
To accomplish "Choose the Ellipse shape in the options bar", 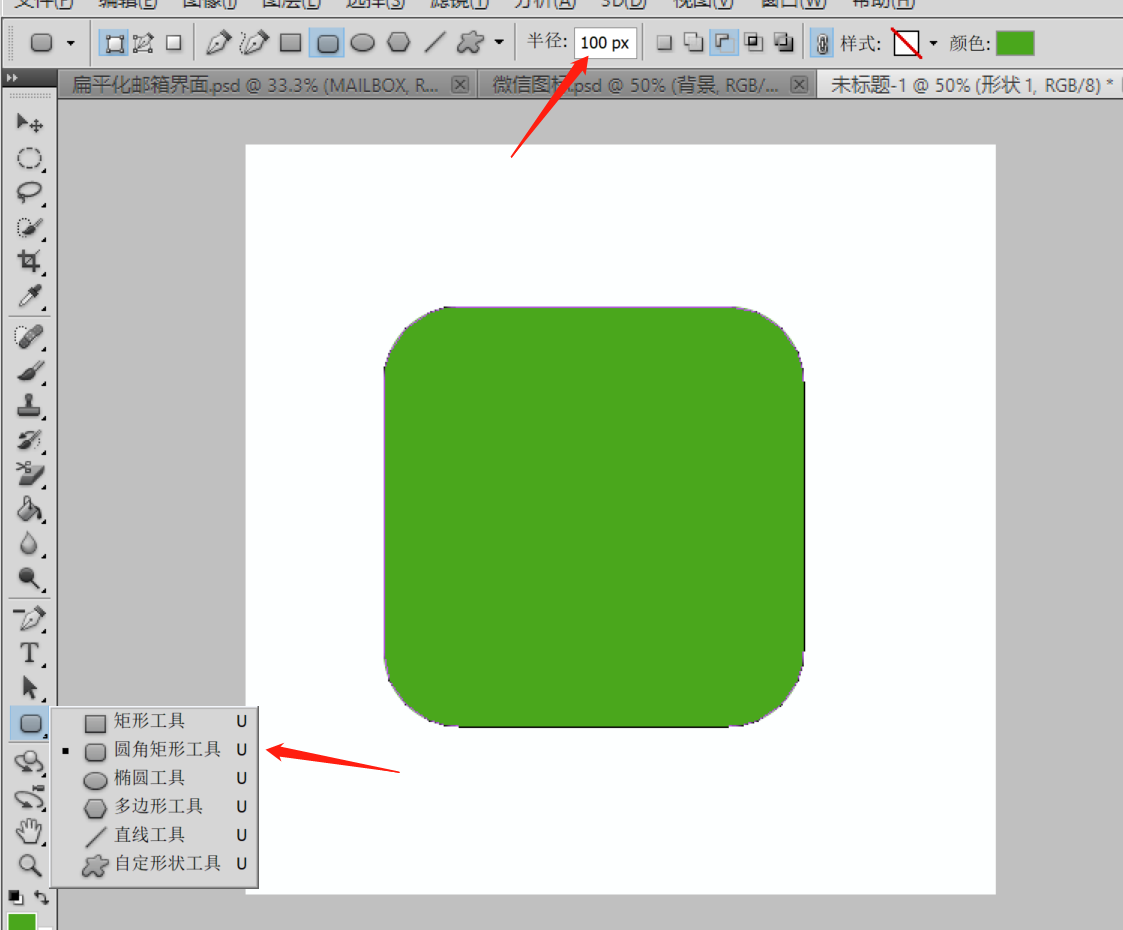I will pyautogui.click(x=362, y=42).
